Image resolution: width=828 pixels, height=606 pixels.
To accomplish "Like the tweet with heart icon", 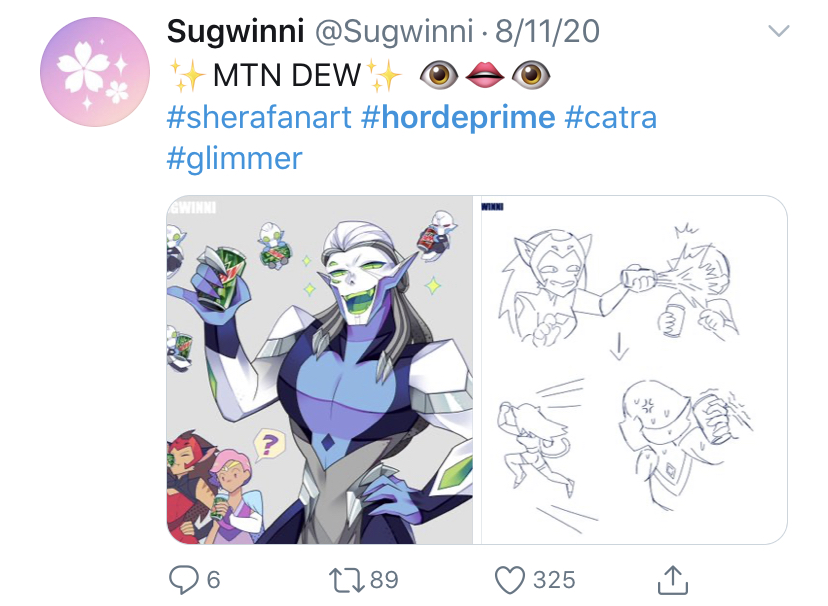I will tap(510, 580).
